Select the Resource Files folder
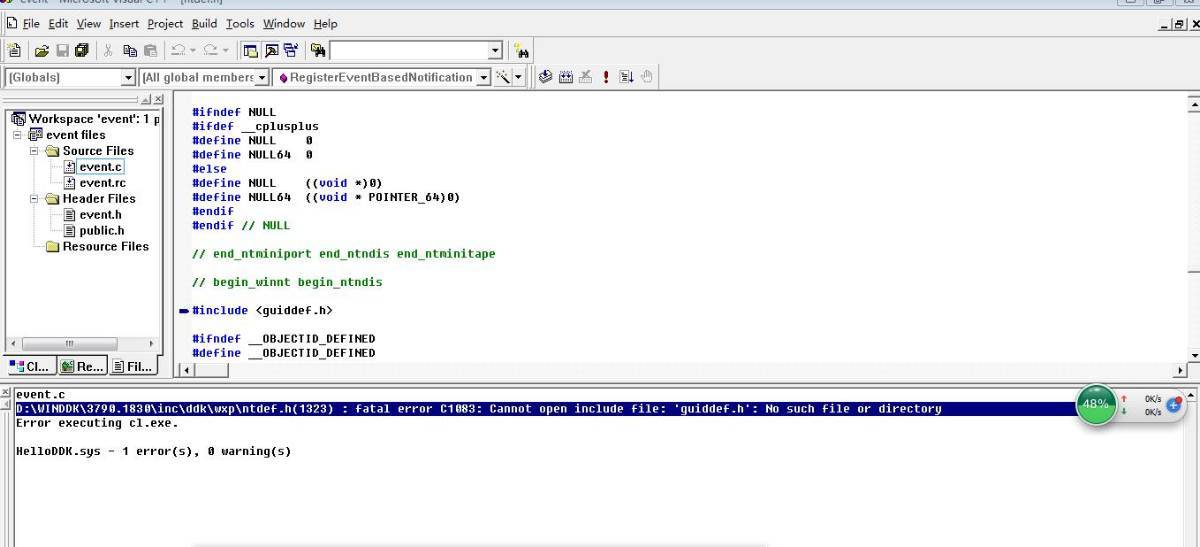 pyautogui.click(x=105, y=247)
